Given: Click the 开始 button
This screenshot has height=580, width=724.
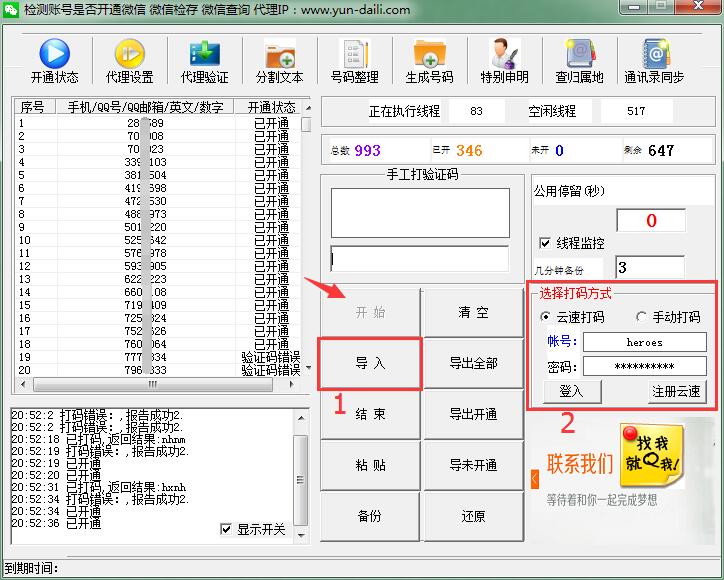Looking at the screenshot, I should click(370, 313).
